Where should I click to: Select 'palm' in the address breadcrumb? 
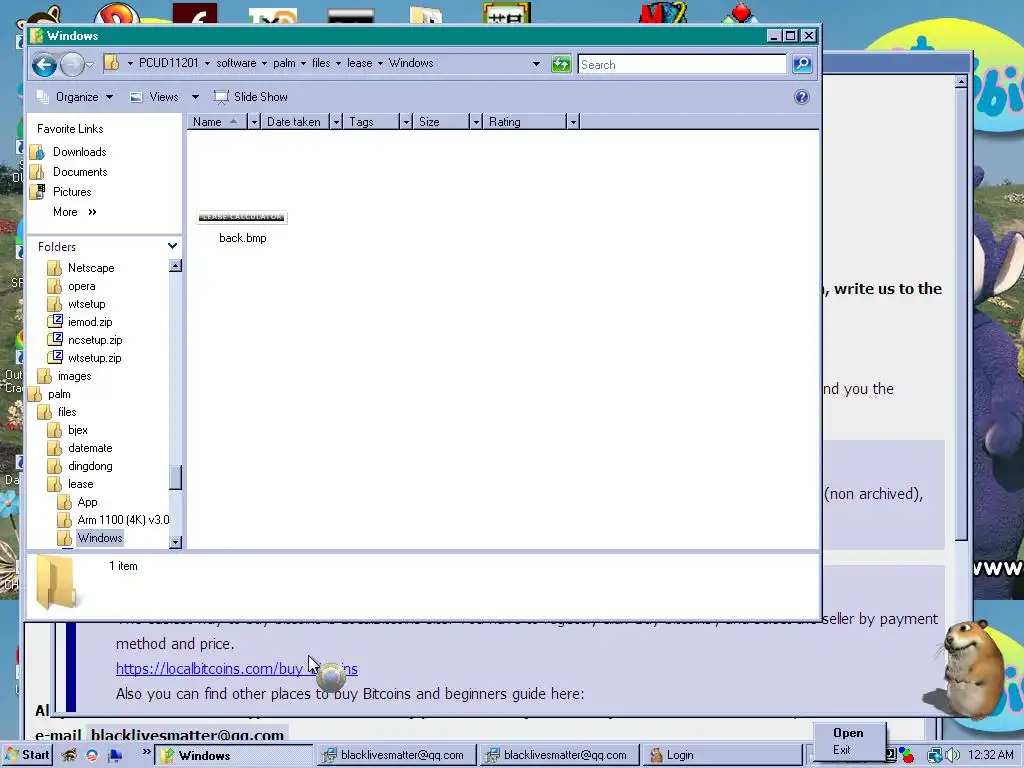click(x=284, y=63)
